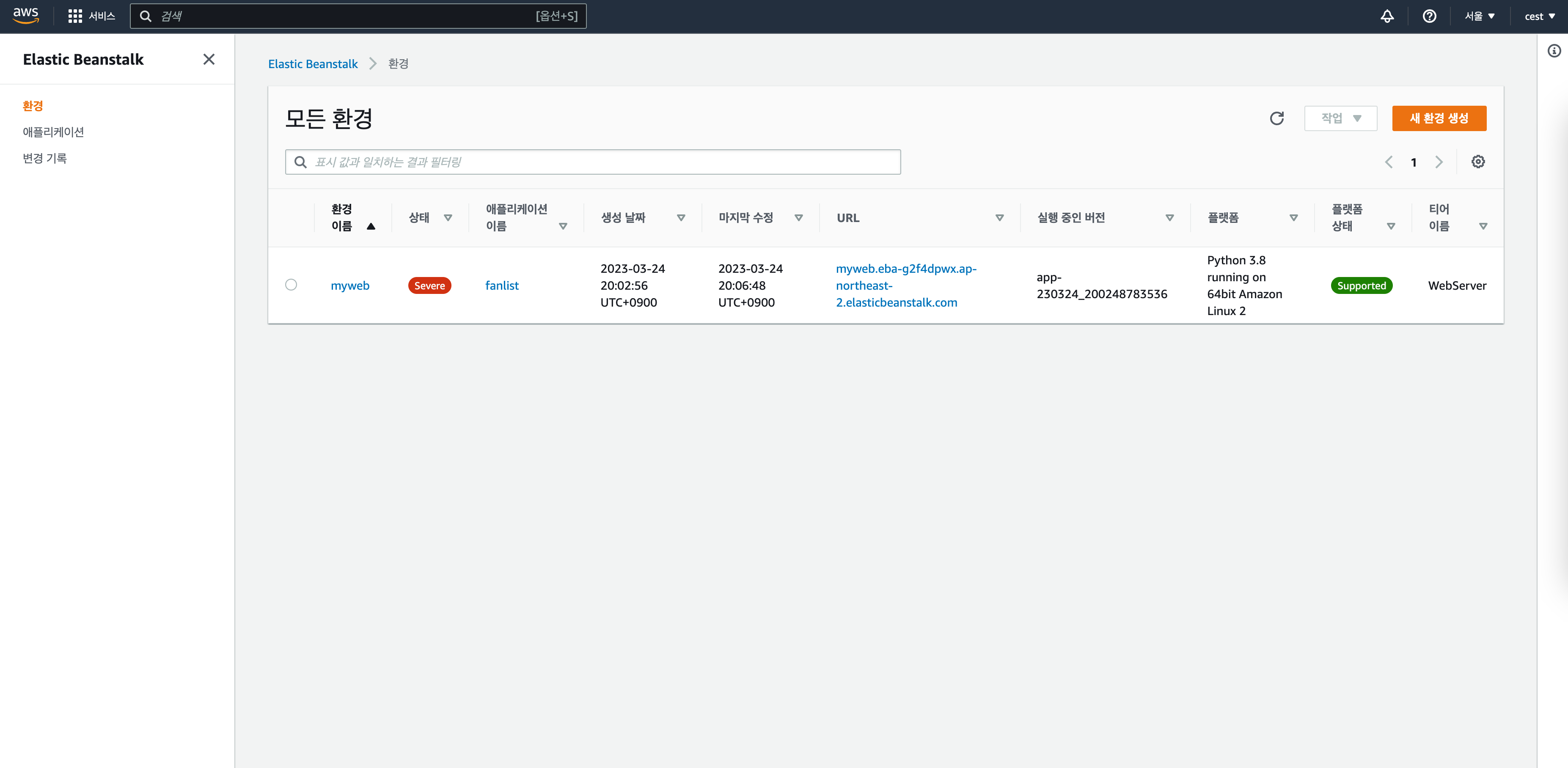1568x768 pixels.
Task: Click the 환경 breadcrumb text
Action: pyautogui.click(x=398, y=64)
